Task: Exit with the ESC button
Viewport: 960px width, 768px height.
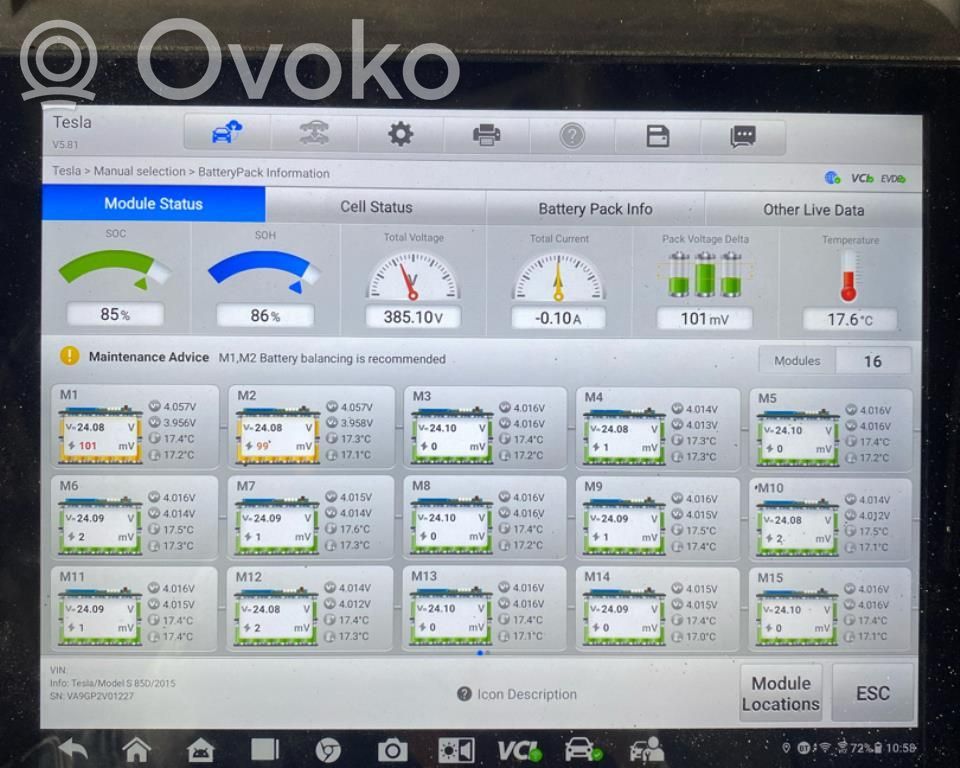Action: tap(872, 693)
